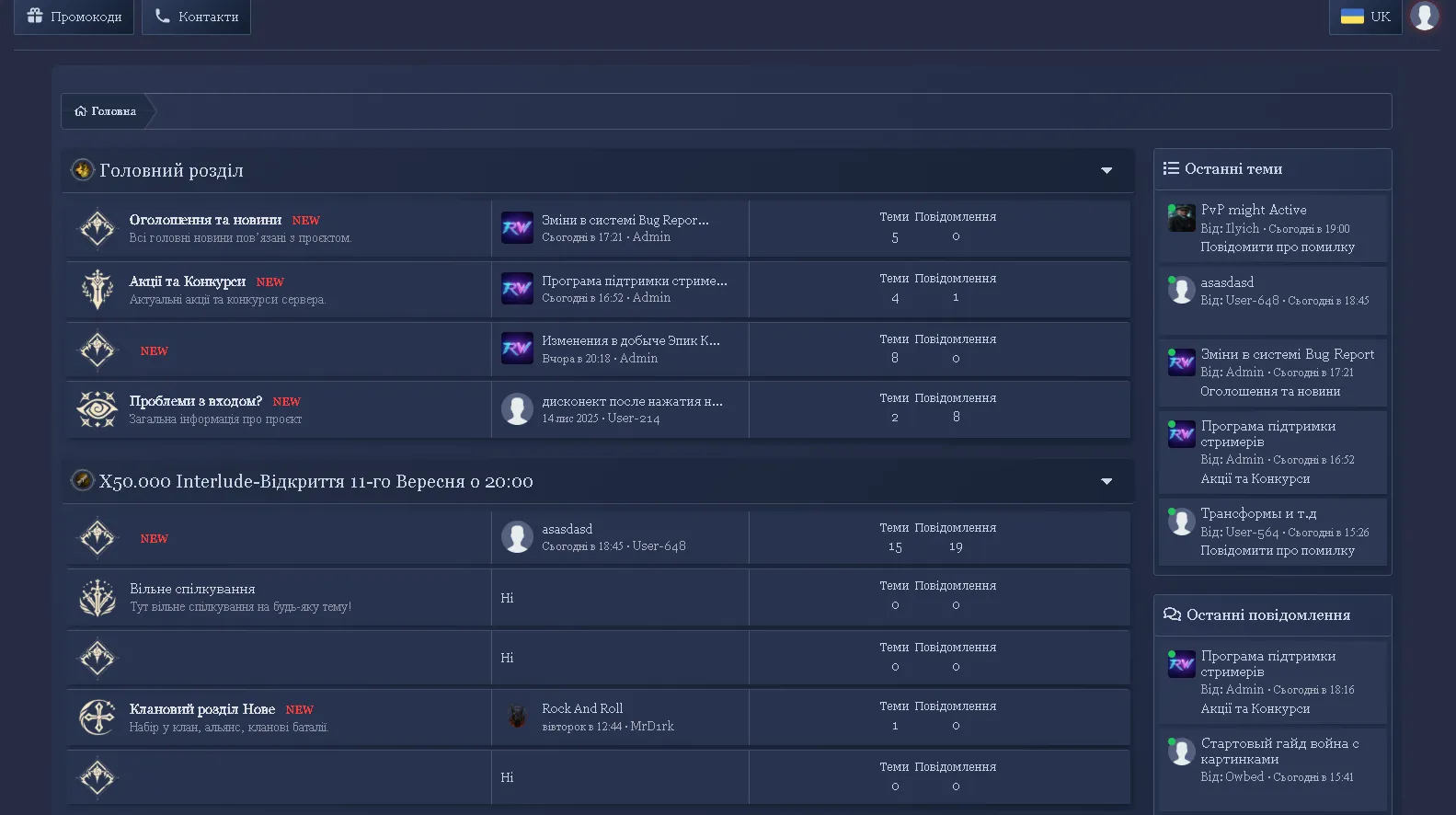Open the UK language selector
This screenshot has height=815, width=1456.
[1365, 17]
